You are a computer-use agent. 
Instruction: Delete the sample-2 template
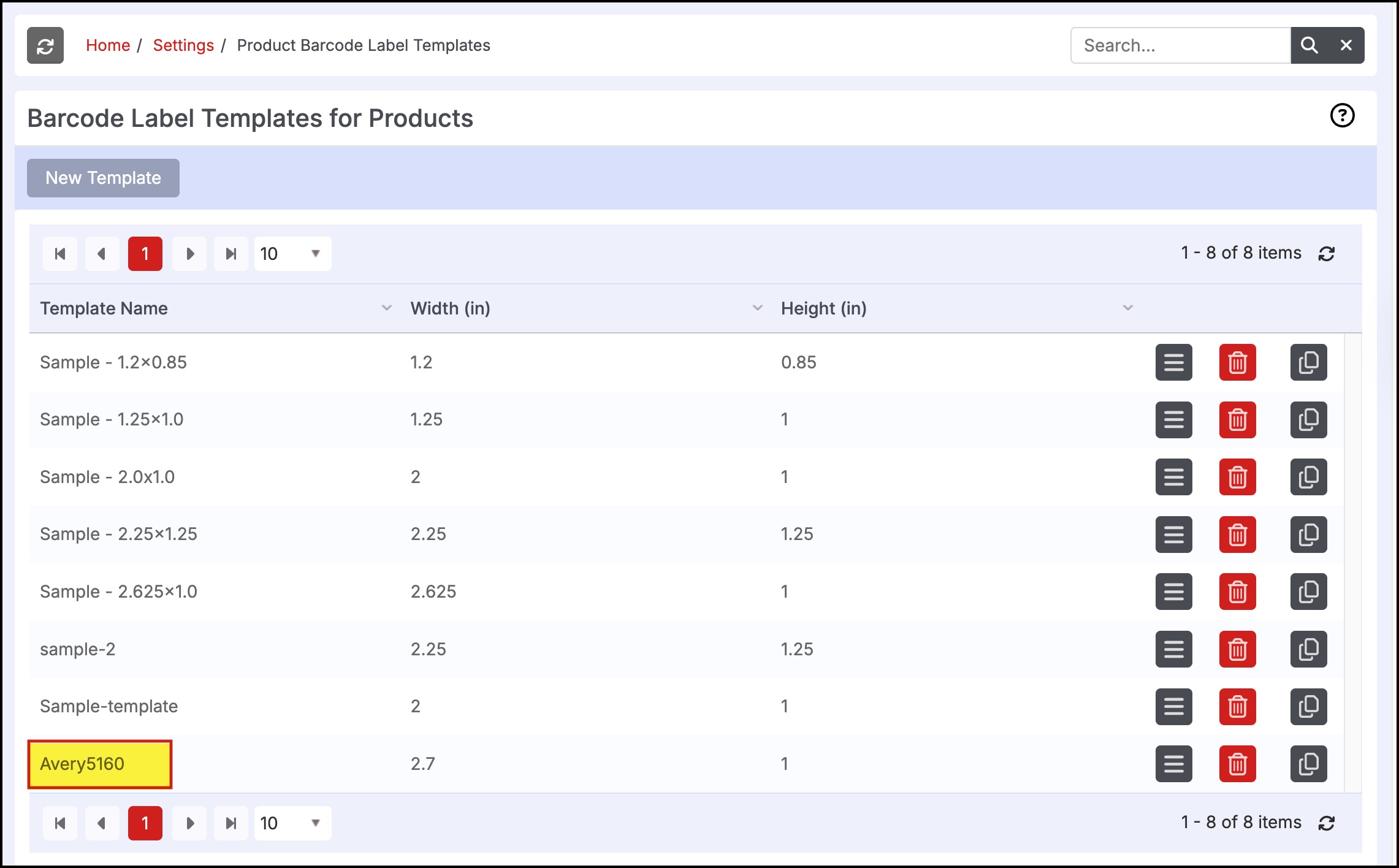[1237, 649]
